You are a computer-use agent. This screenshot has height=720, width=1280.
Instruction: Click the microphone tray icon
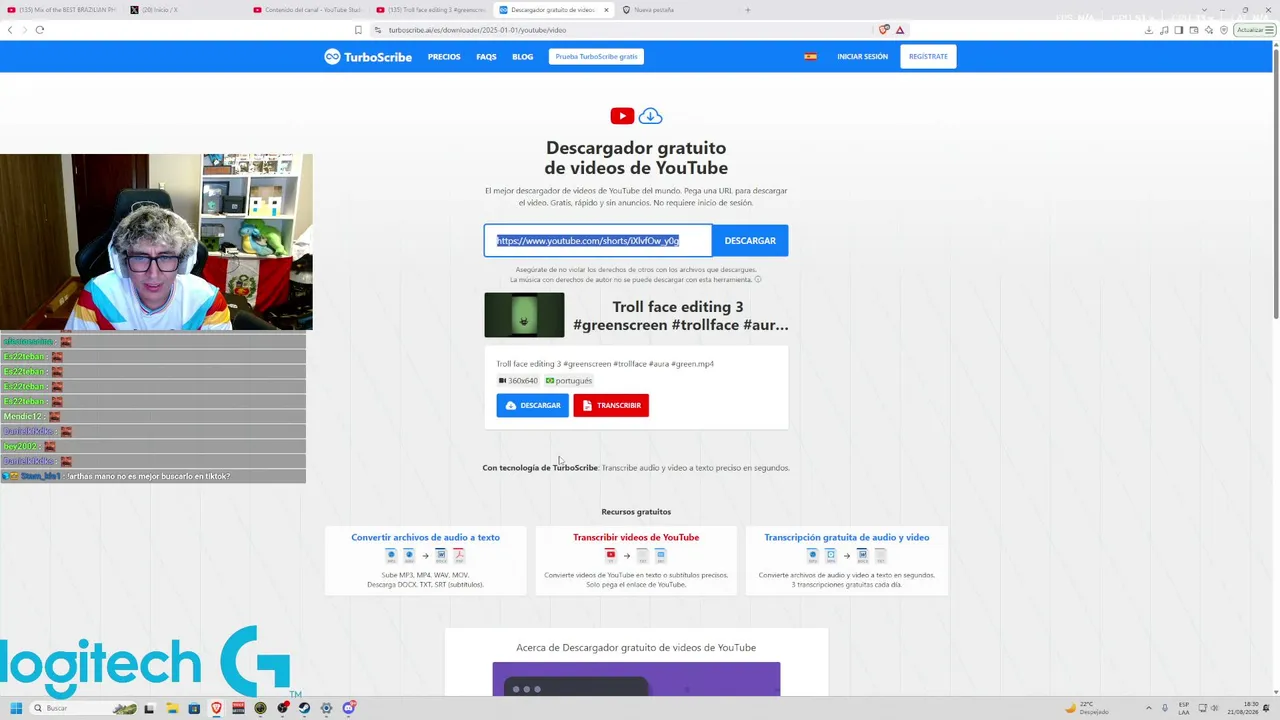tap(1165, 708)
